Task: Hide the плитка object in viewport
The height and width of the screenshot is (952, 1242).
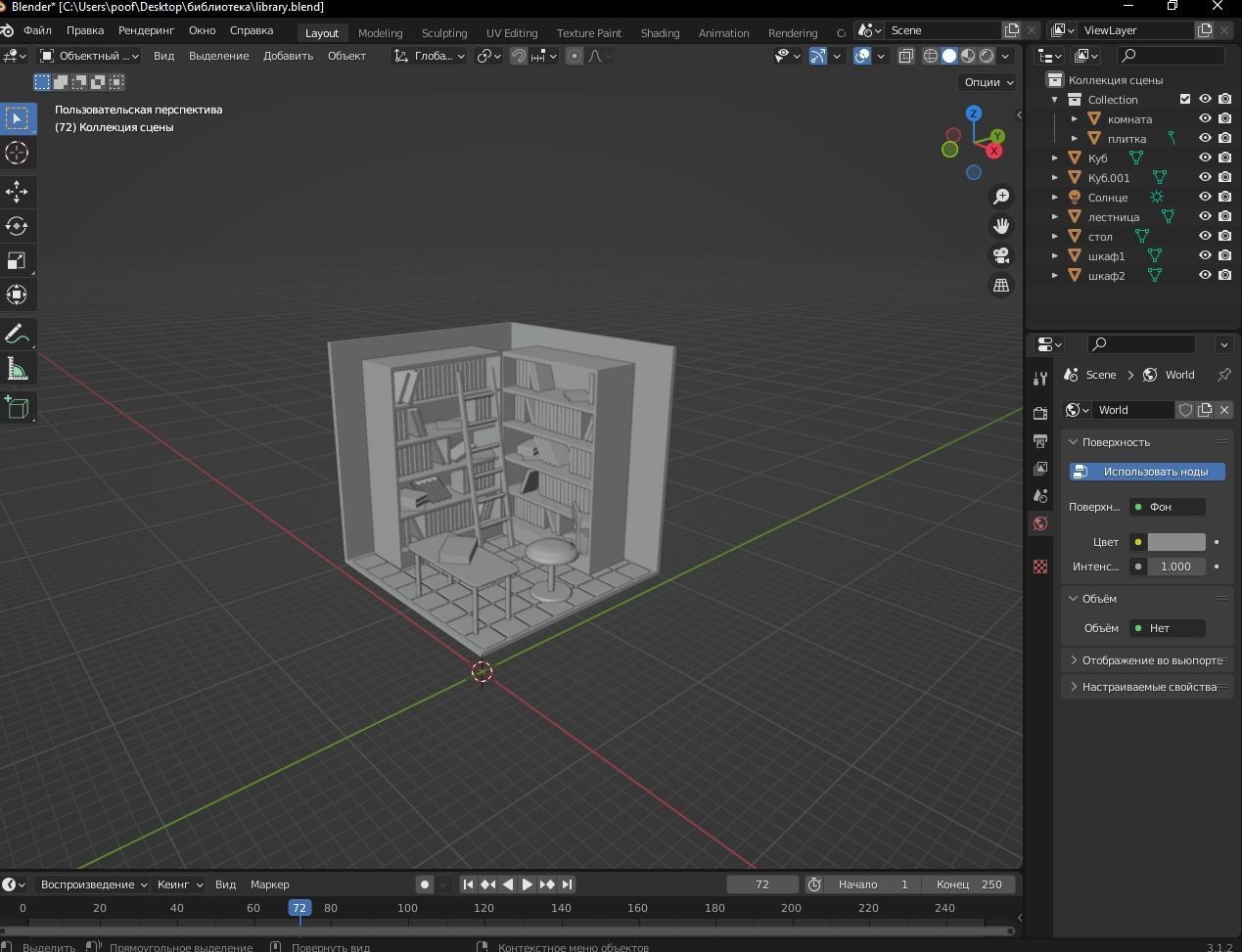Action: point(1206,138)
